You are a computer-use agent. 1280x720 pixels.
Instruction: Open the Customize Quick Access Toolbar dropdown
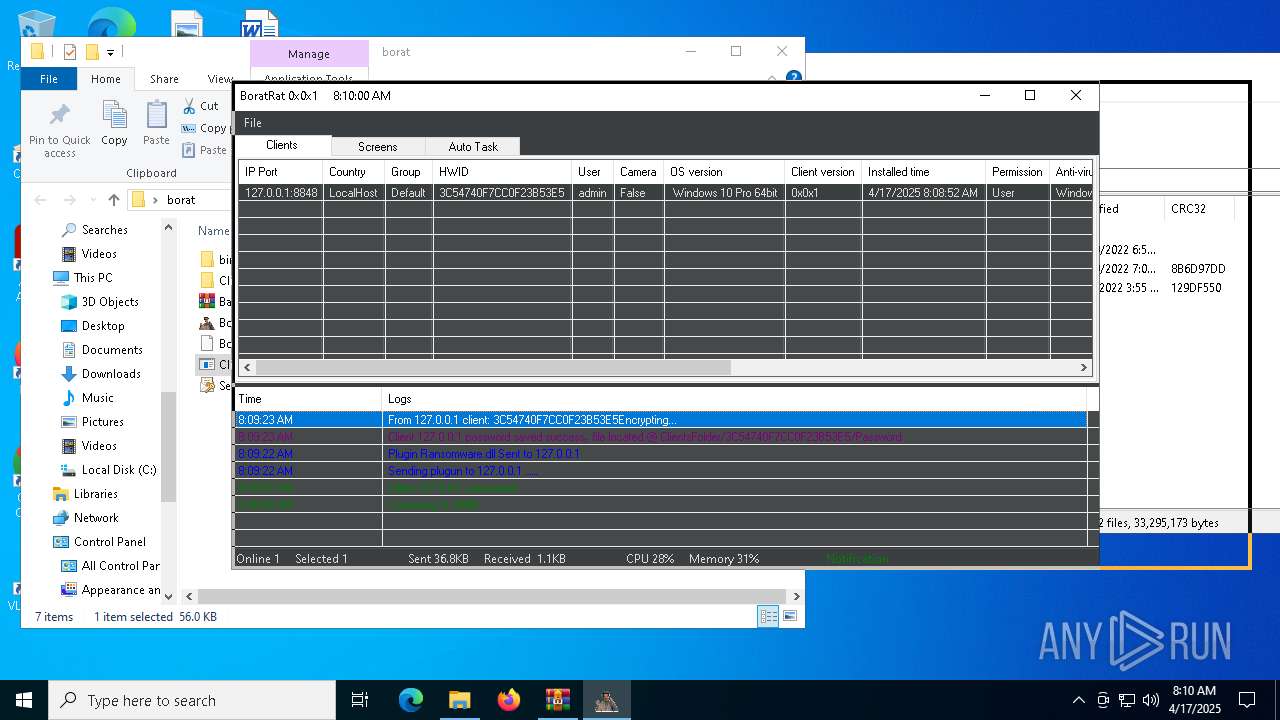click(111, 52)
